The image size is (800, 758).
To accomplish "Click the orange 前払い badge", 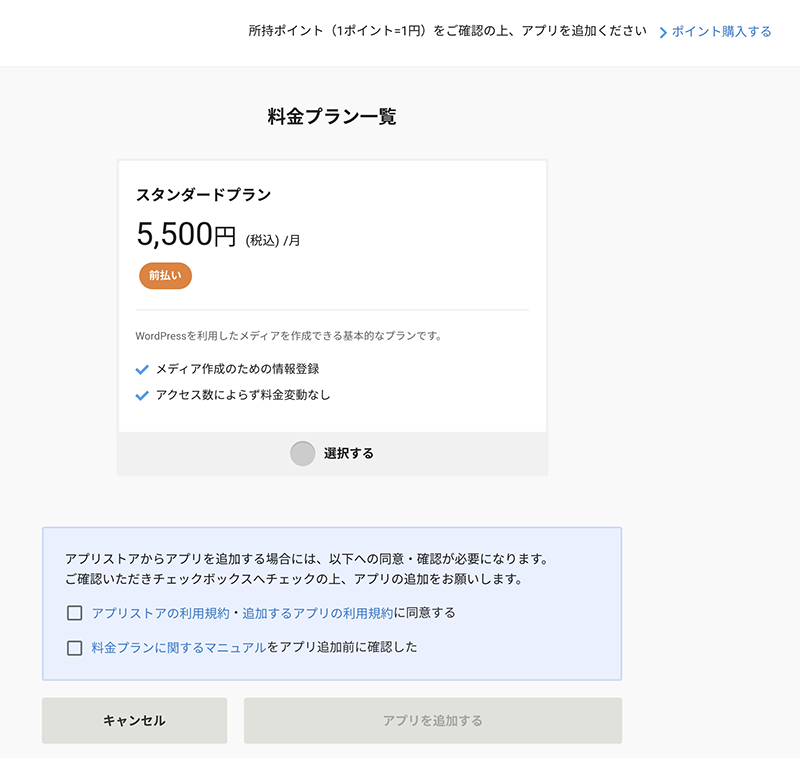I will click(165, 276).
